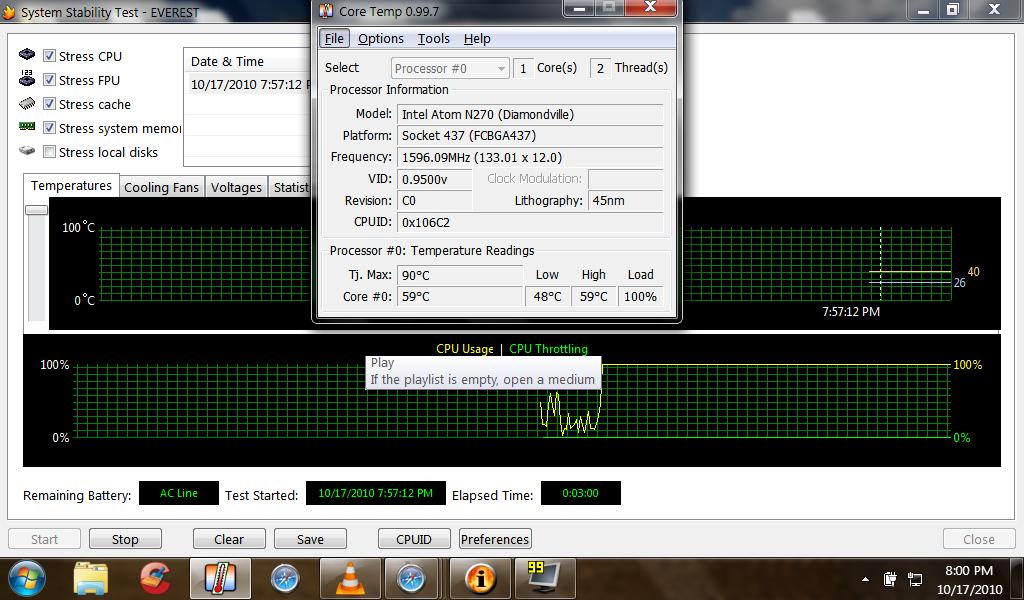Open VLC media player cone icon

(350, 578)
